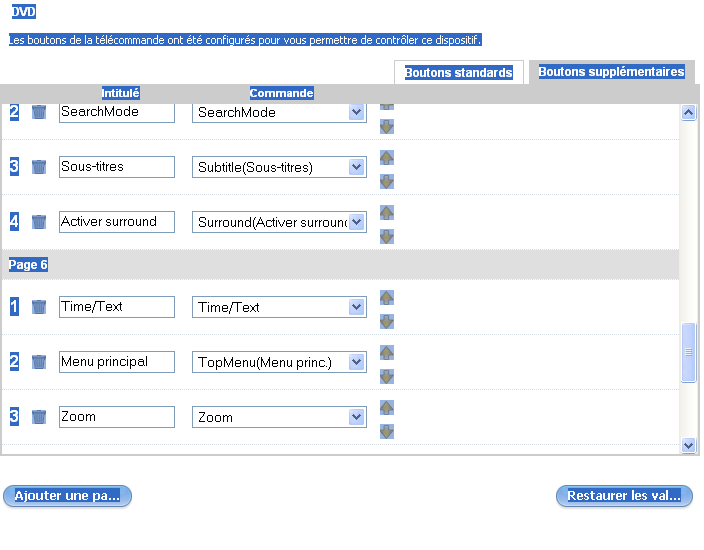Expand the Subtitle(Sous-titres) command dropdown
Screen dimensions: 704x550
357,167
